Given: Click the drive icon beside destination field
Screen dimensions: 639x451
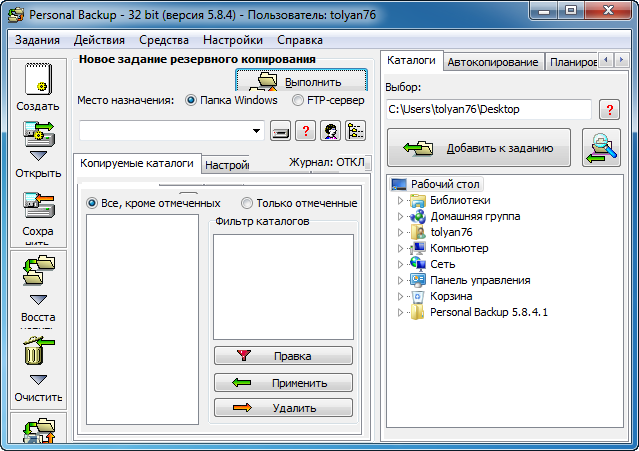Looking at the screenshot, I should [x=279, y=131].
